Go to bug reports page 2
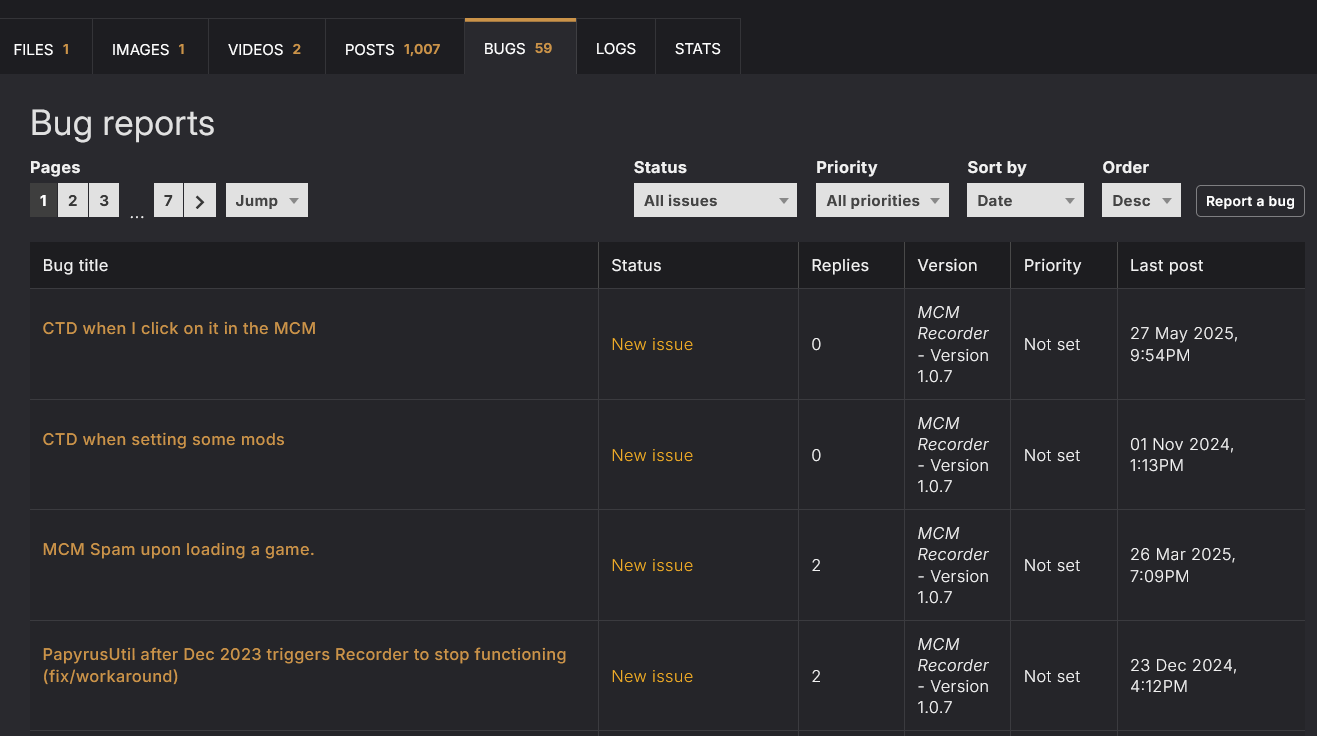1317x736 pixels. 73,200
